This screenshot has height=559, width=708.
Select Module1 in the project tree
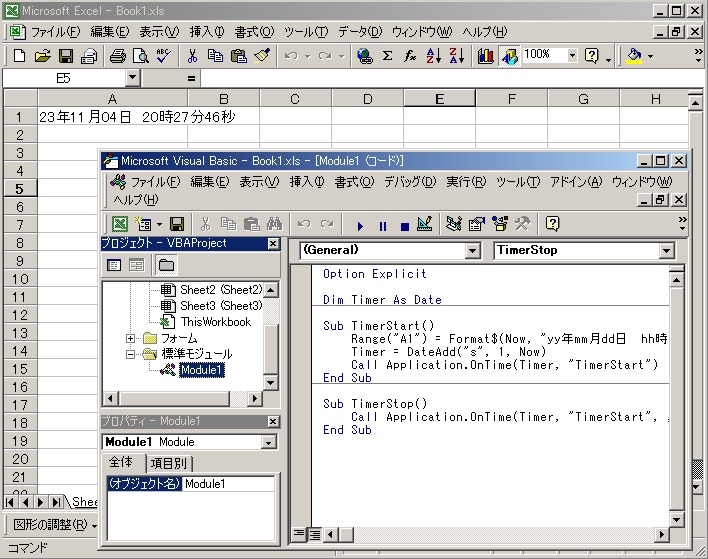[201, 370]
